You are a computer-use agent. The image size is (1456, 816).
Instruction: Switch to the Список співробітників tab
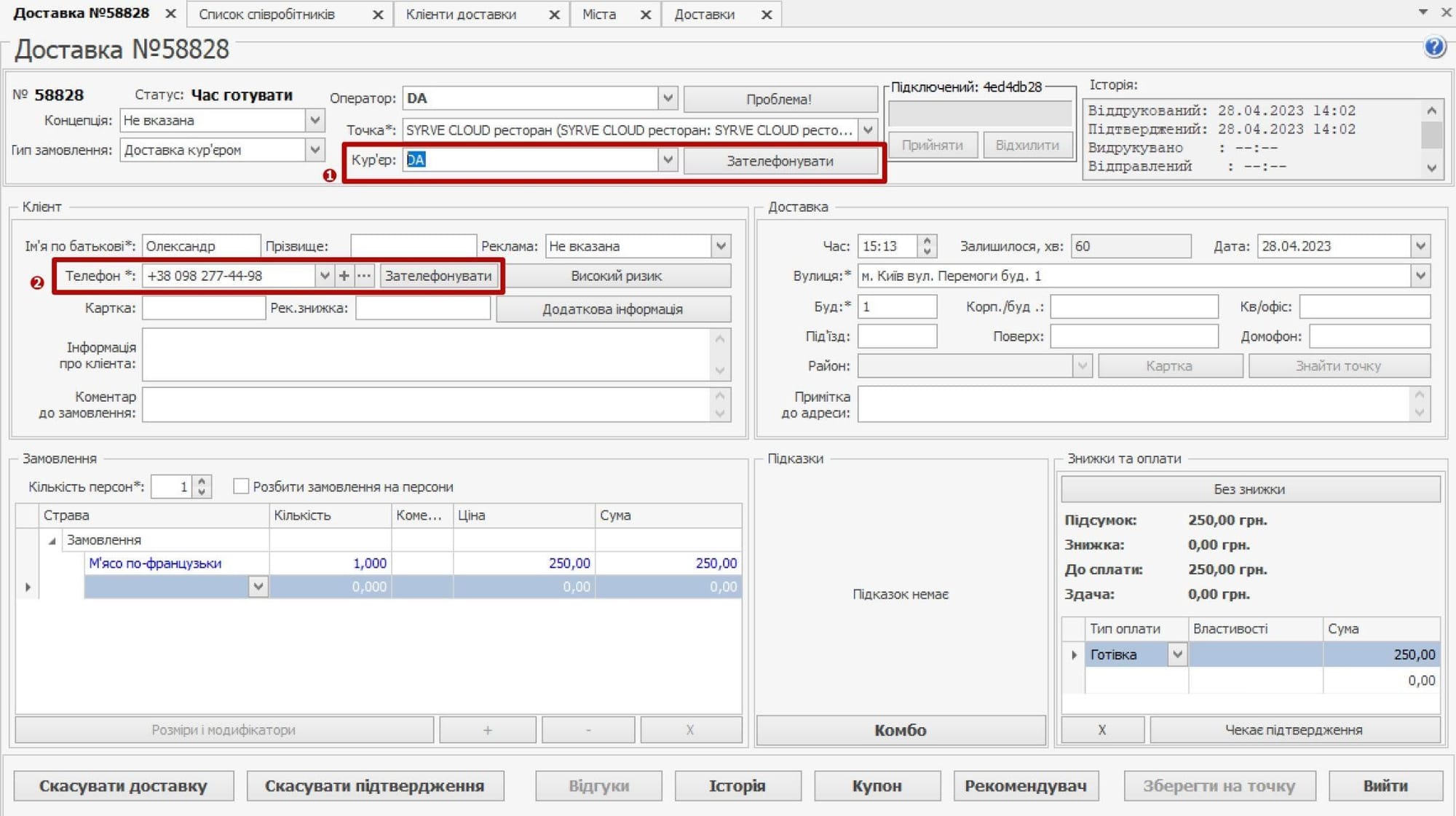coord(266,15)
